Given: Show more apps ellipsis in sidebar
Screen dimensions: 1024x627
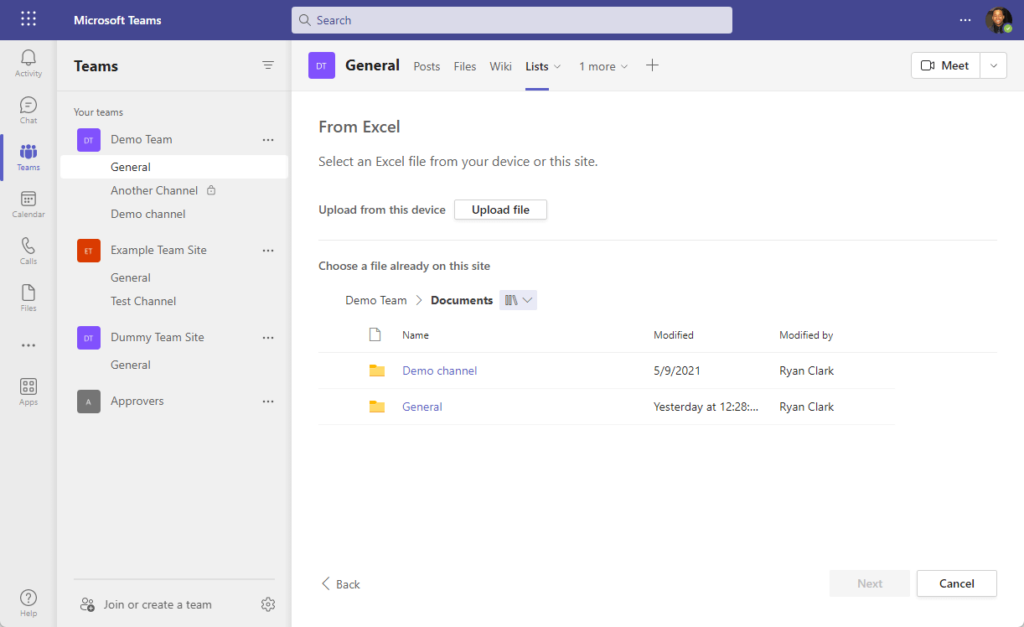Looking at the screenshot, I should click(28, 345).
